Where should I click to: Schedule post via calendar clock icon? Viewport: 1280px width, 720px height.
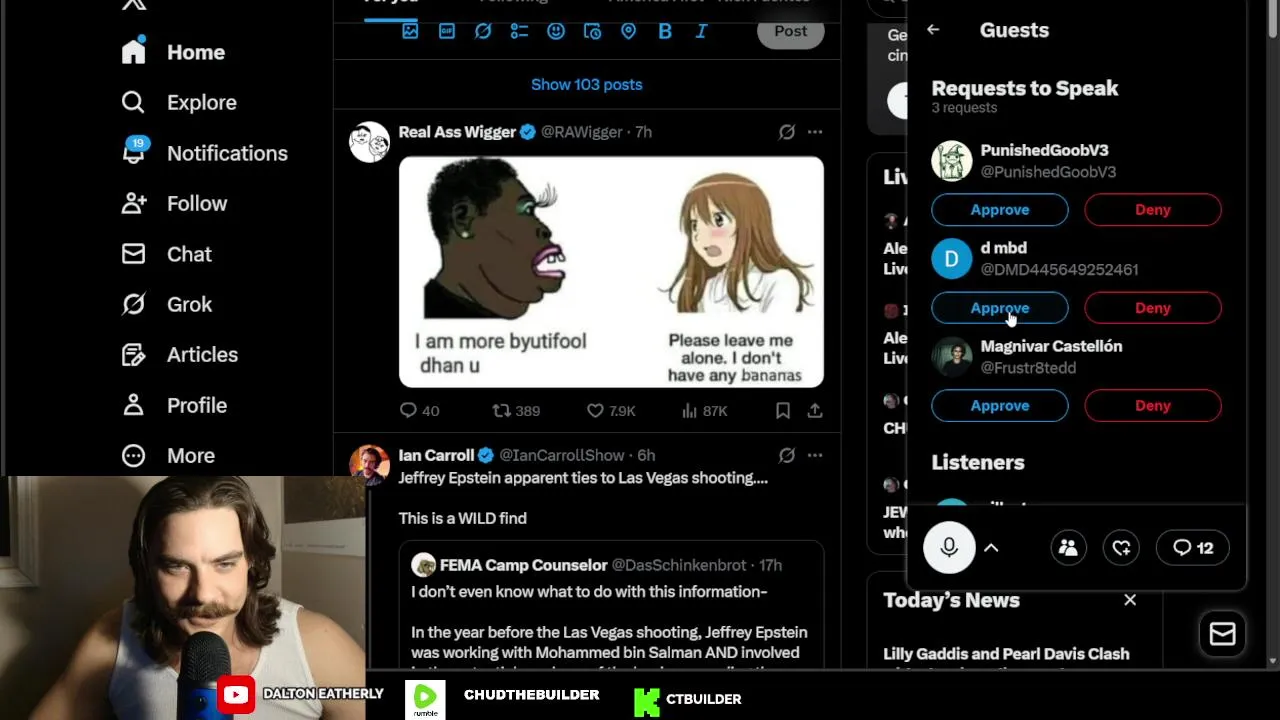(x=592, y=31)
